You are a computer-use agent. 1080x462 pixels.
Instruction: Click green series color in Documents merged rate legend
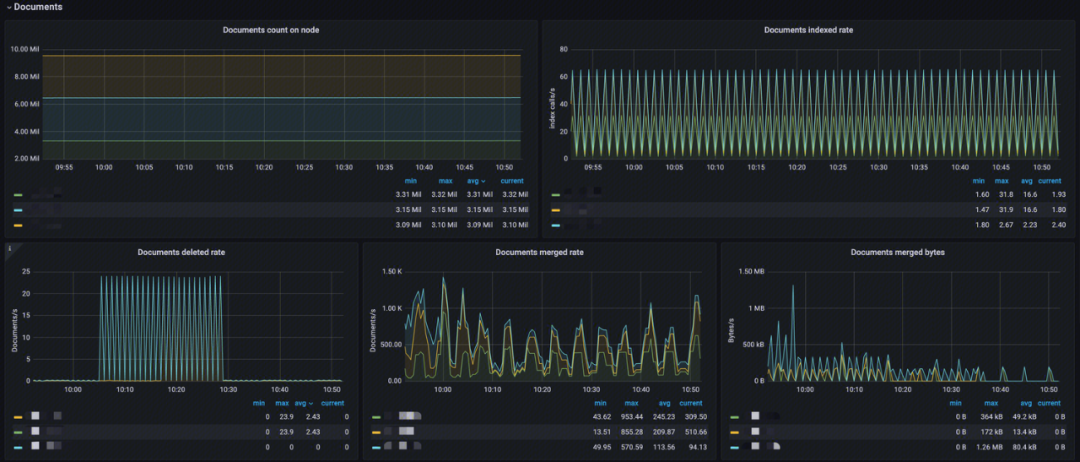click(x=376, y=416)
